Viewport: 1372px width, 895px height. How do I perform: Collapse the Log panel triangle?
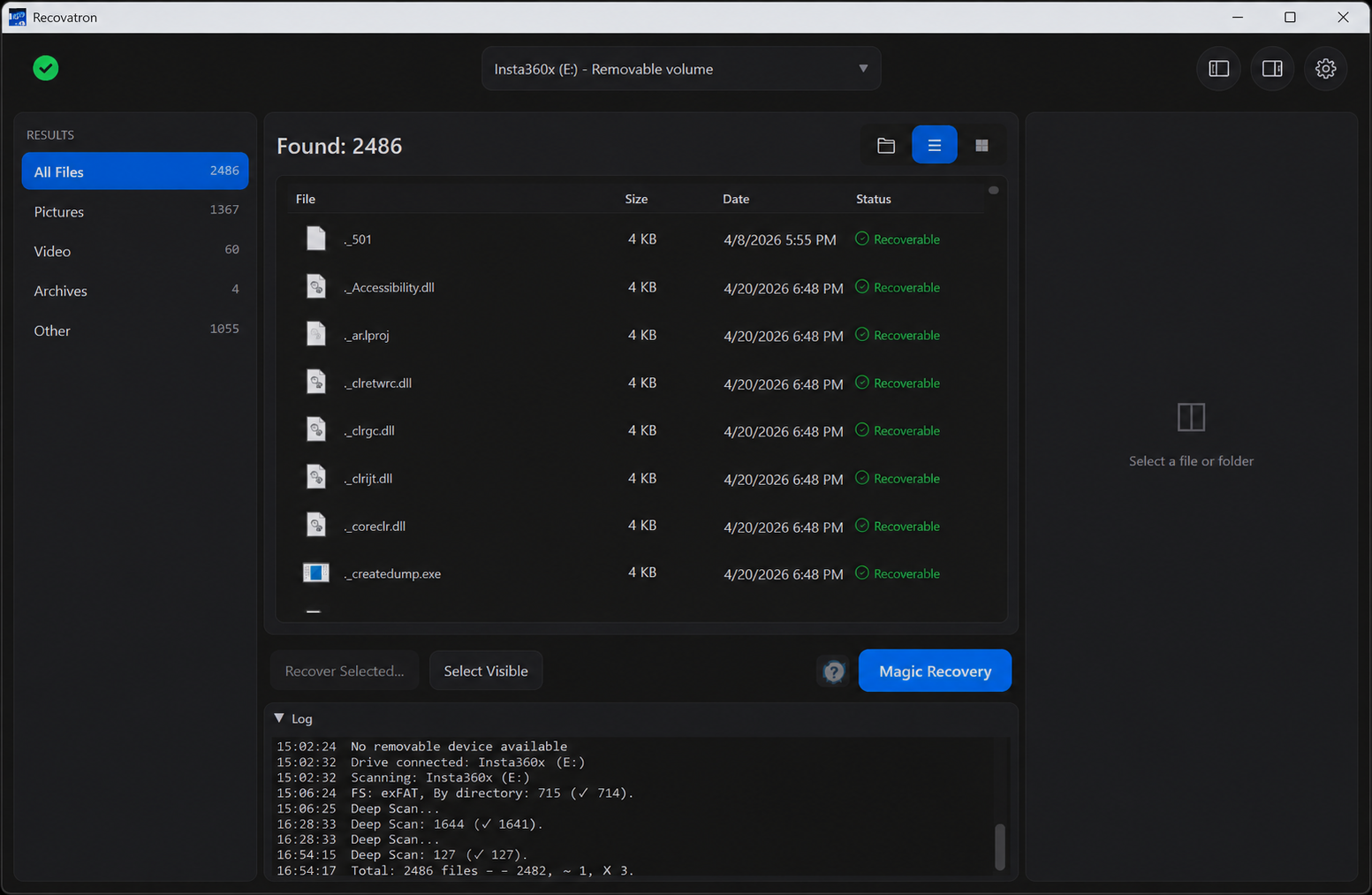[x=279, y=718]
